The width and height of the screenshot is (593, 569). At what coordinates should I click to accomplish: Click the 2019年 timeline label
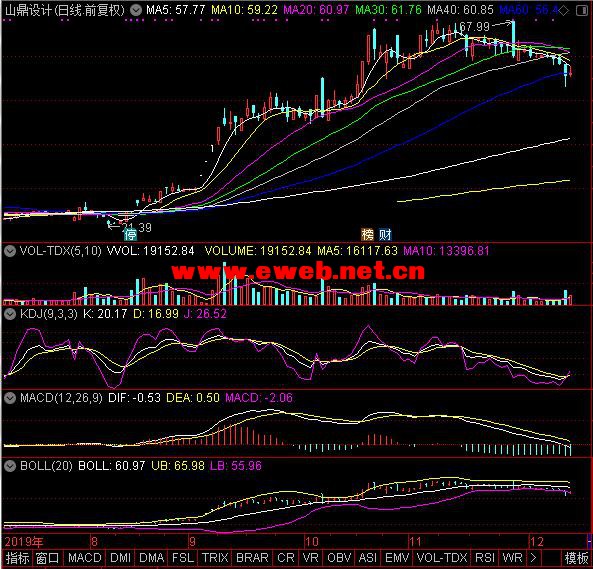[x=24, y=542]
